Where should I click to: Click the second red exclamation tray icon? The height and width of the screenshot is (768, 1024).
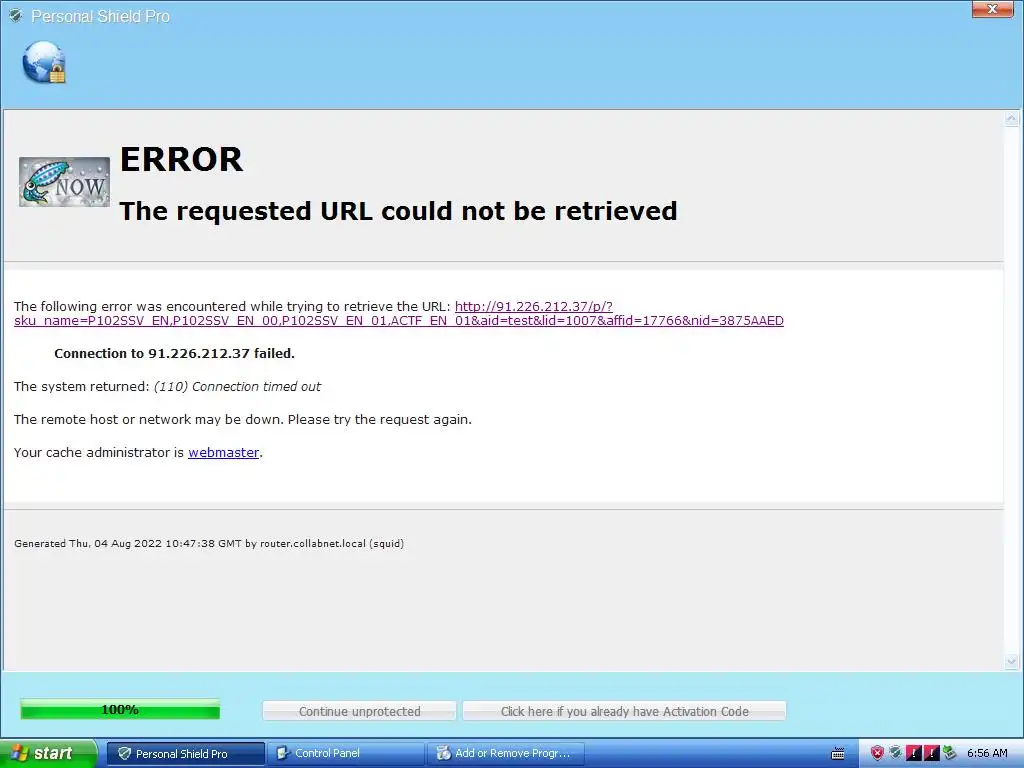[931, 753]
